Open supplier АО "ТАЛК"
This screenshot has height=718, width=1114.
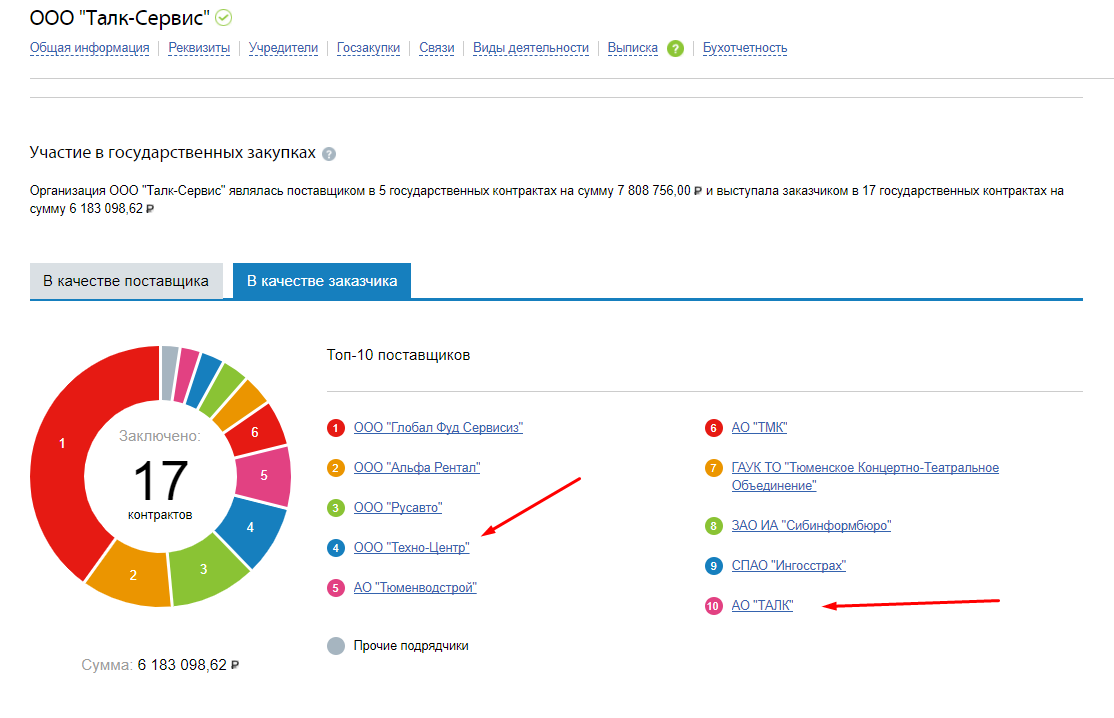point(762,605)
